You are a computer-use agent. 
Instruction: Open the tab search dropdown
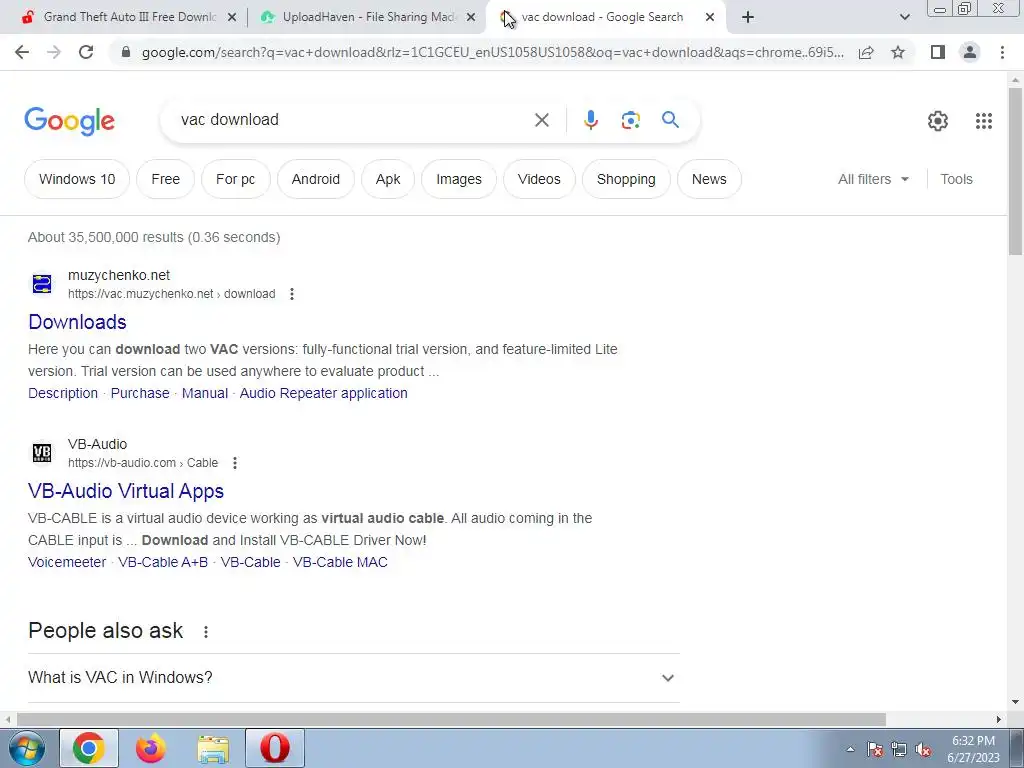tap(904, 17)
